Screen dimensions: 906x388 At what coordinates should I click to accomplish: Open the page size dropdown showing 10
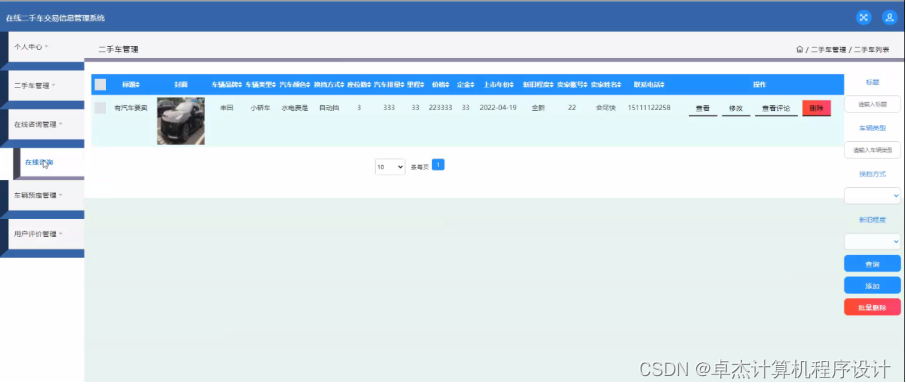click(x=390, y=167)
